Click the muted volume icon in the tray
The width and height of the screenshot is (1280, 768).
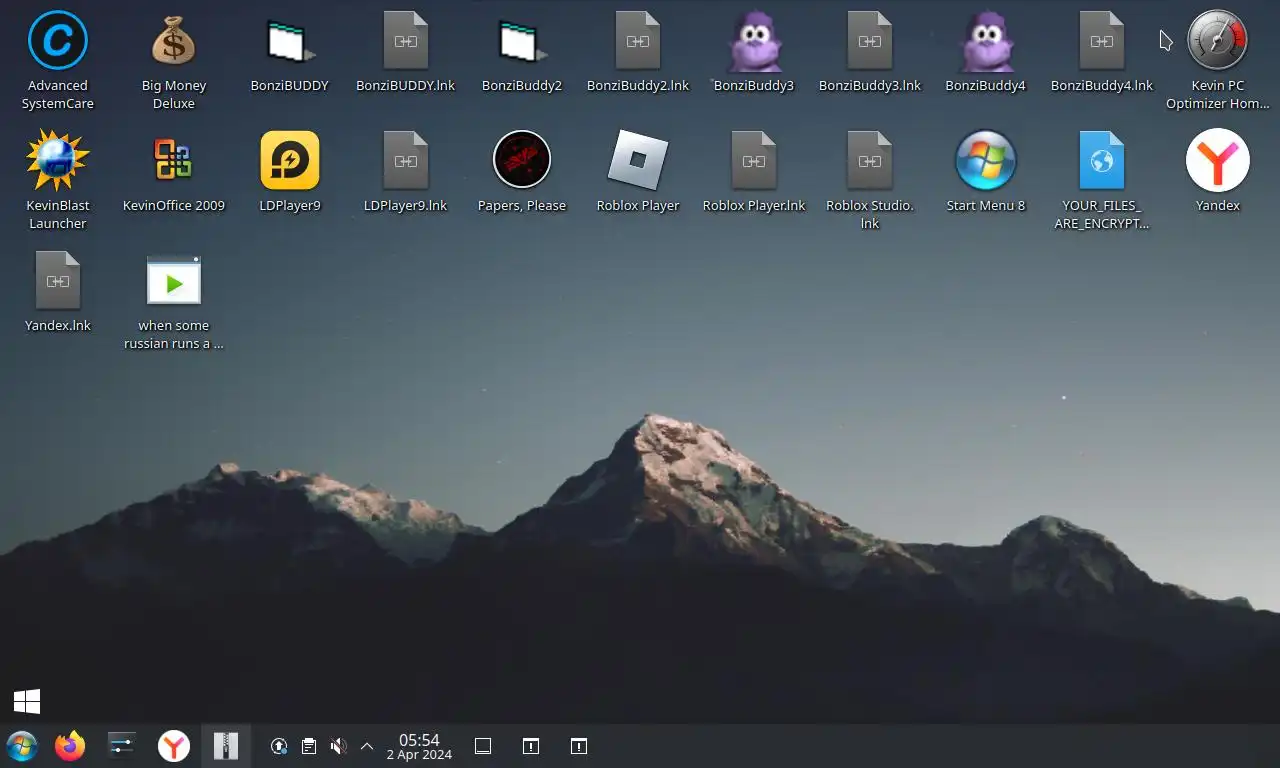339,746
